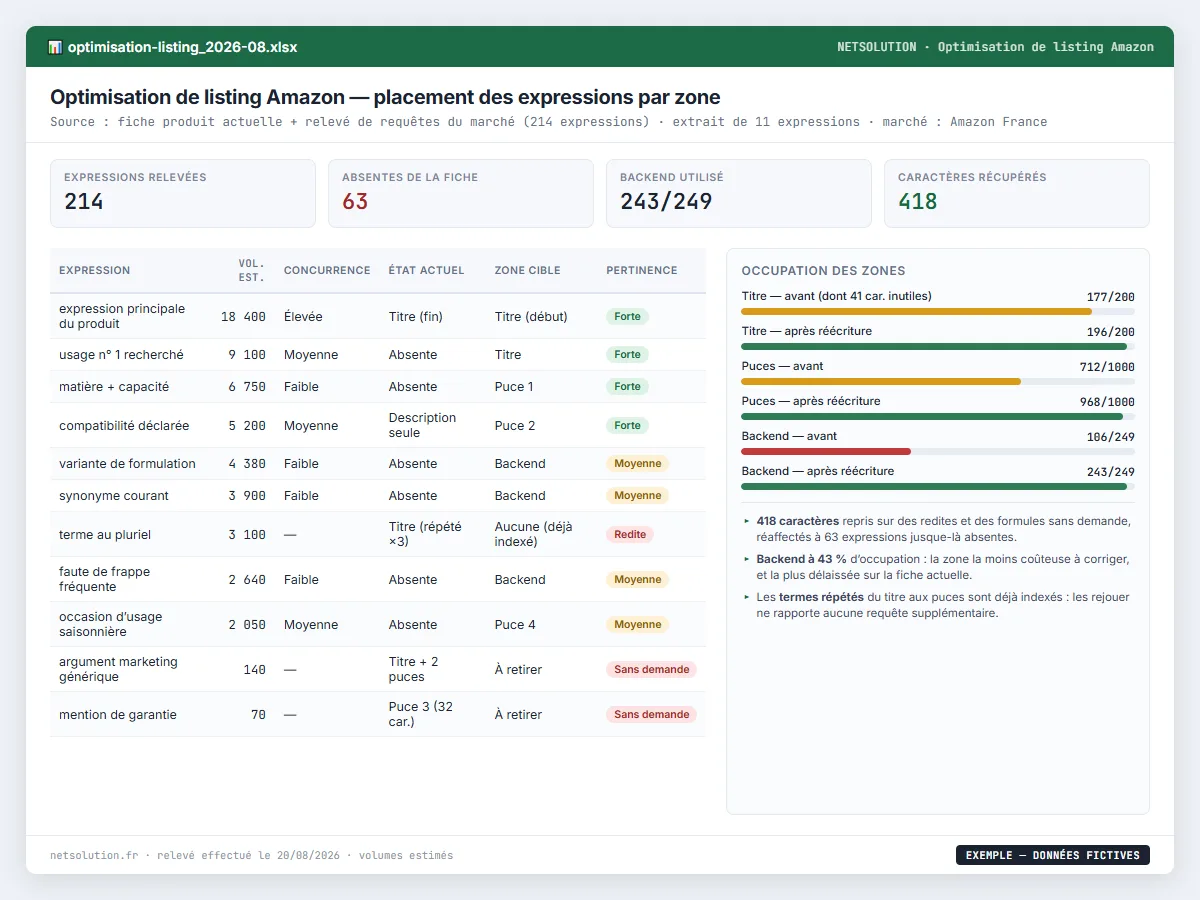Click the Expressions relevées 214 card
The width and height of the screenshot is (1200, 900).
pos(183,194)
